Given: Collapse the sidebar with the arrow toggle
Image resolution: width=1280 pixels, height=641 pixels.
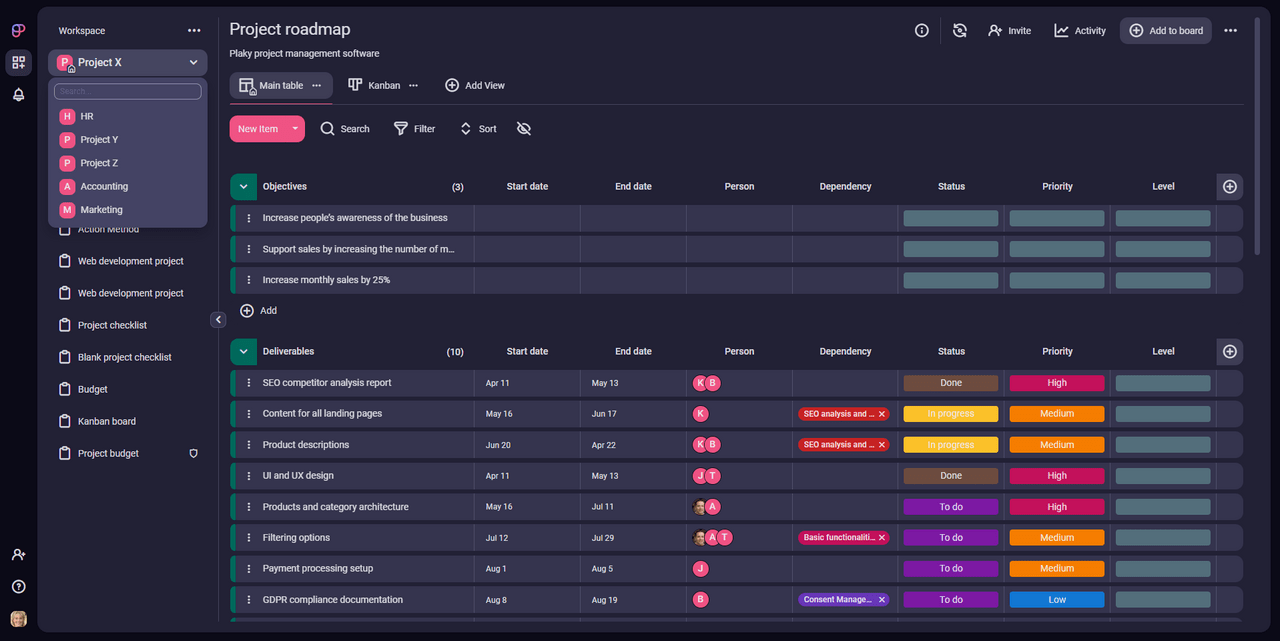Looking at the screenshot, I should pyautogui.click(x=218, y=320).
